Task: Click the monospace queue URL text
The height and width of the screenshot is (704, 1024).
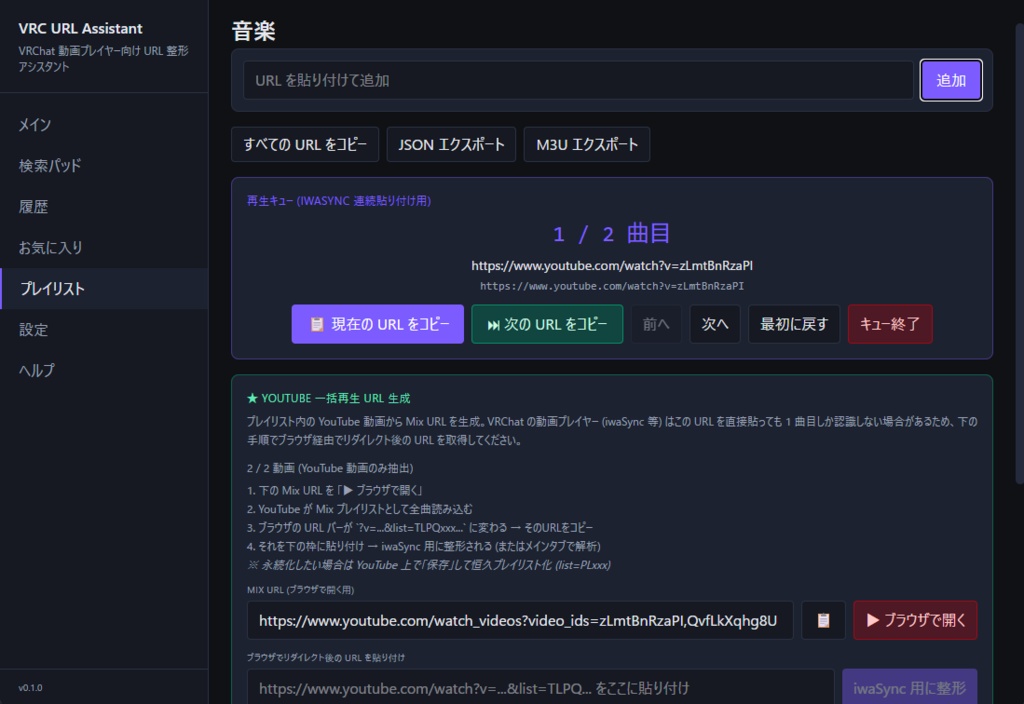Action: (x=612, y=286)
